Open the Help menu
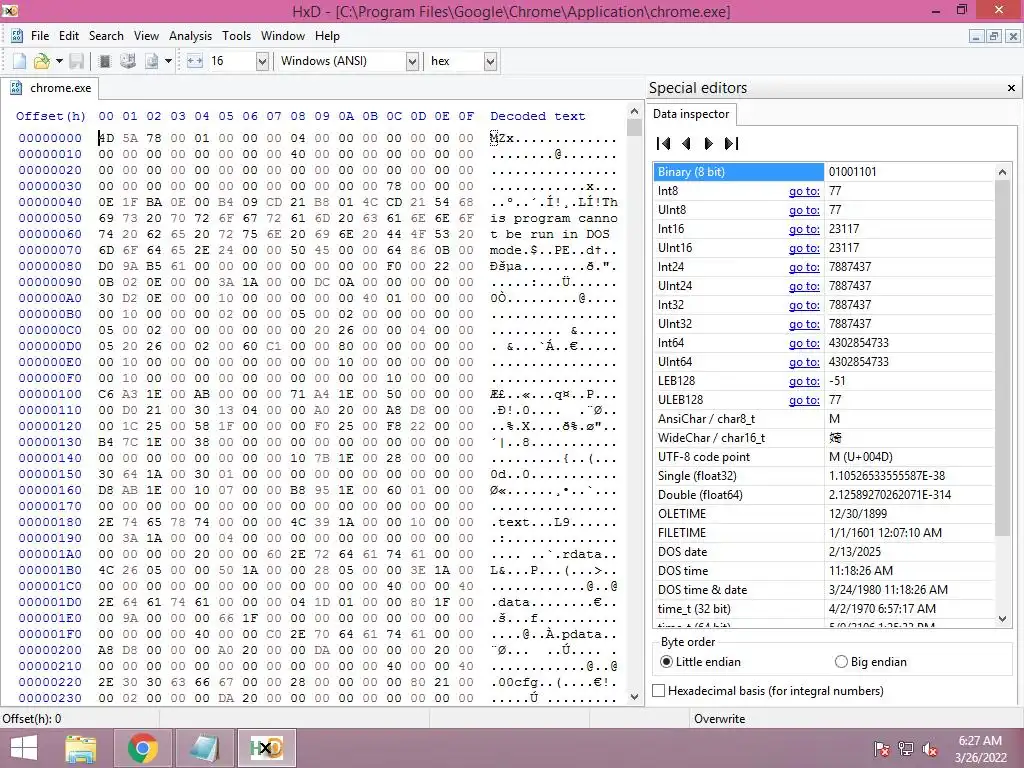The width and height of the screenshot is (1024, 768). (327, 36)
